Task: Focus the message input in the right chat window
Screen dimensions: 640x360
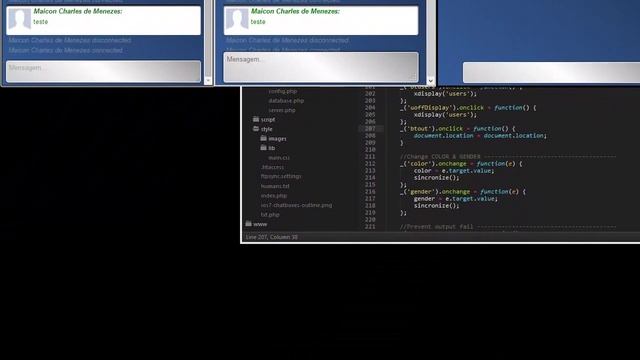Action: tap(551, 73)
